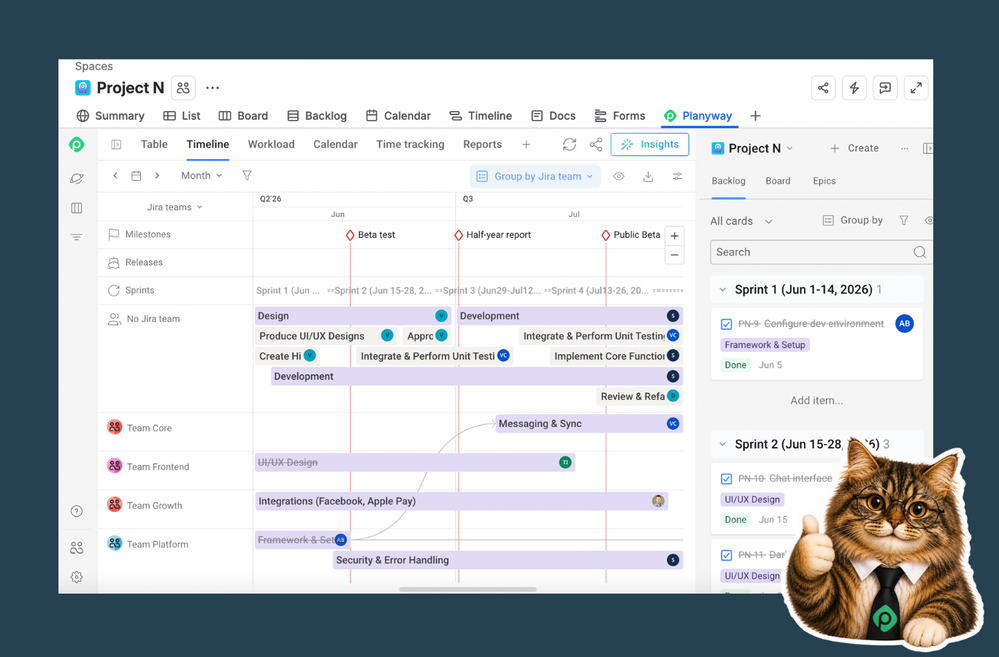The image size is (999, 657).
Task: Go to the previous period with the left arrow
Action: coord(115,175)
